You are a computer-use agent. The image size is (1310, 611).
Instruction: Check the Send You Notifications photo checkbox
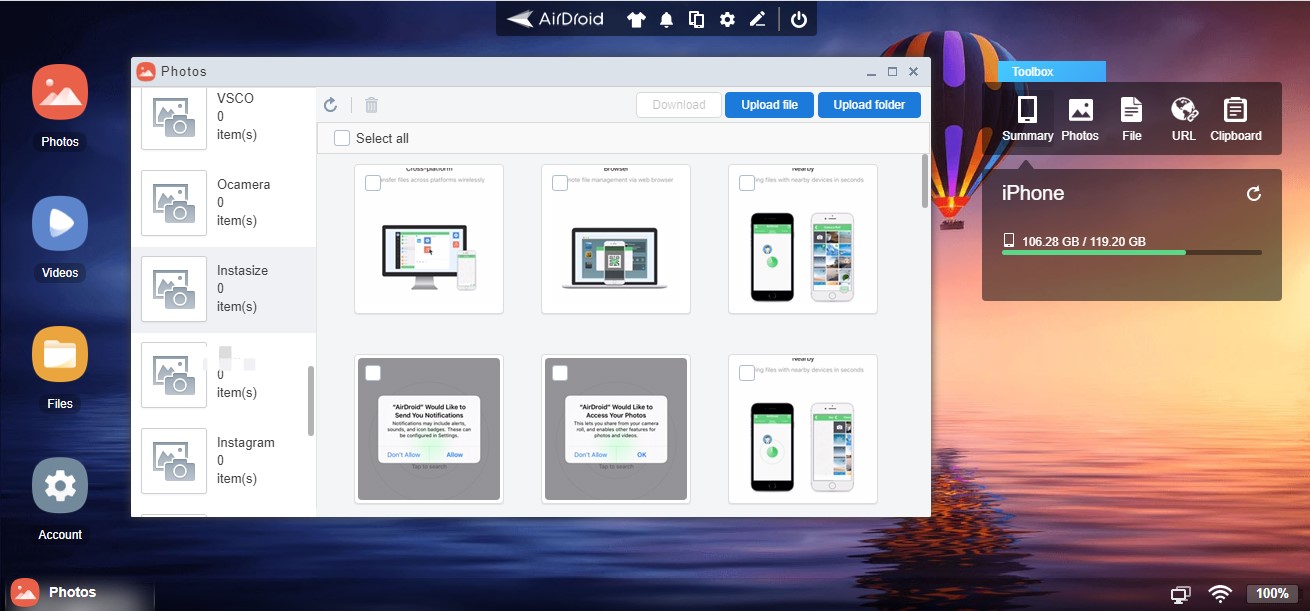coord(373,373)
